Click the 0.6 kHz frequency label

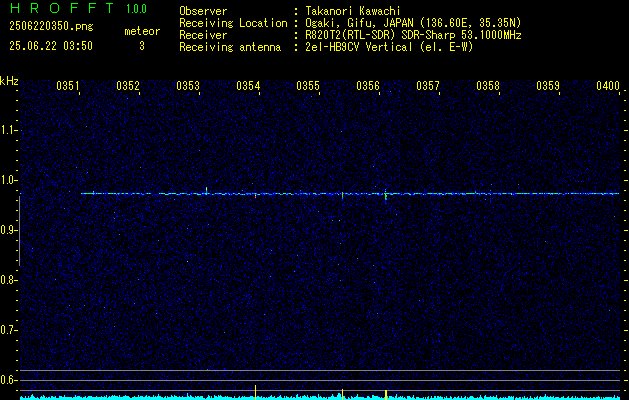[9, 380]
